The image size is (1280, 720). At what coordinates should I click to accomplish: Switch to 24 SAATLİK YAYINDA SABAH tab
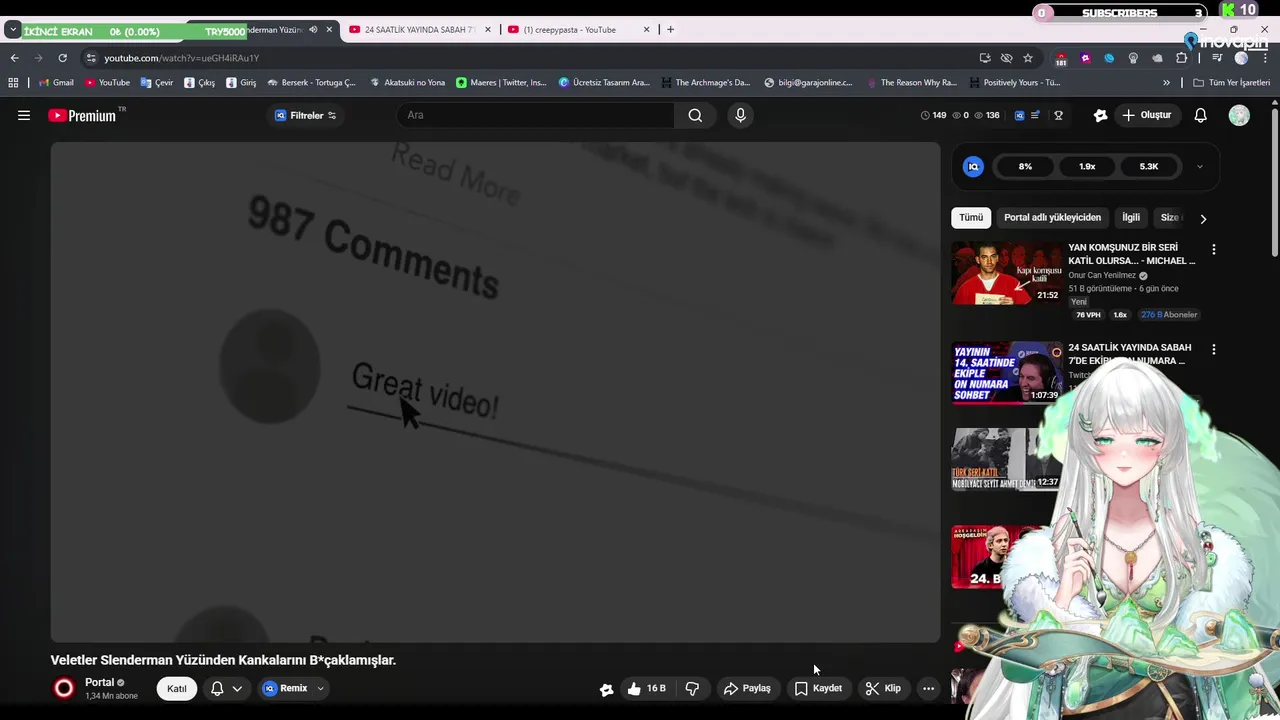click(x=420, y=30)
